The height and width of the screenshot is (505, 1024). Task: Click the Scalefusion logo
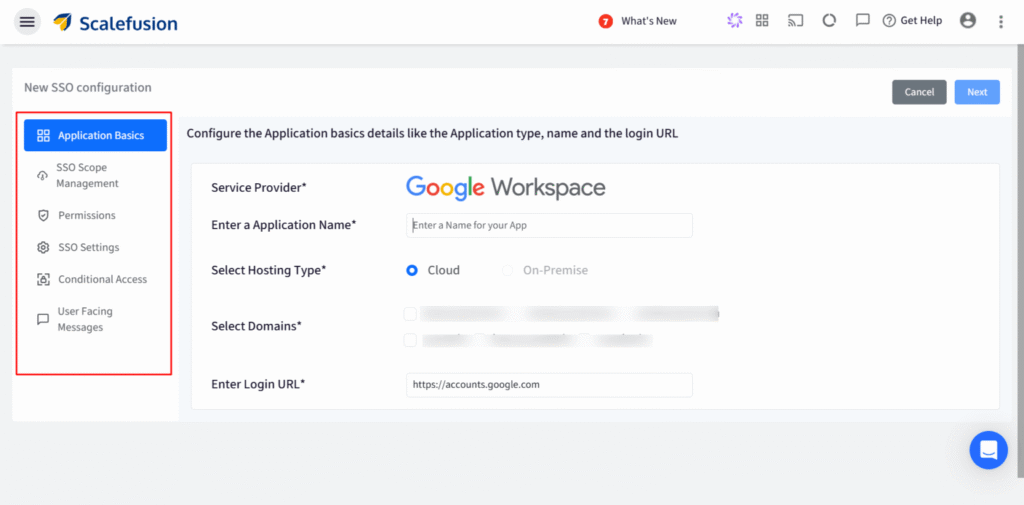115,23
